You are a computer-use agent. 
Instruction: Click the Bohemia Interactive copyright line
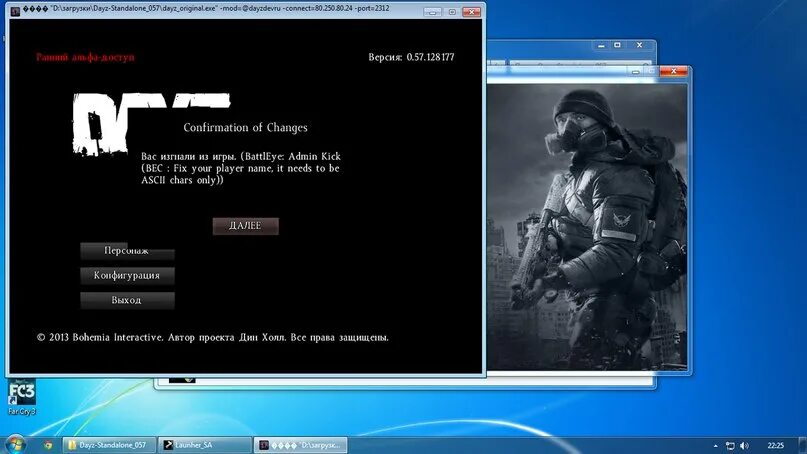tap(213, 338)
